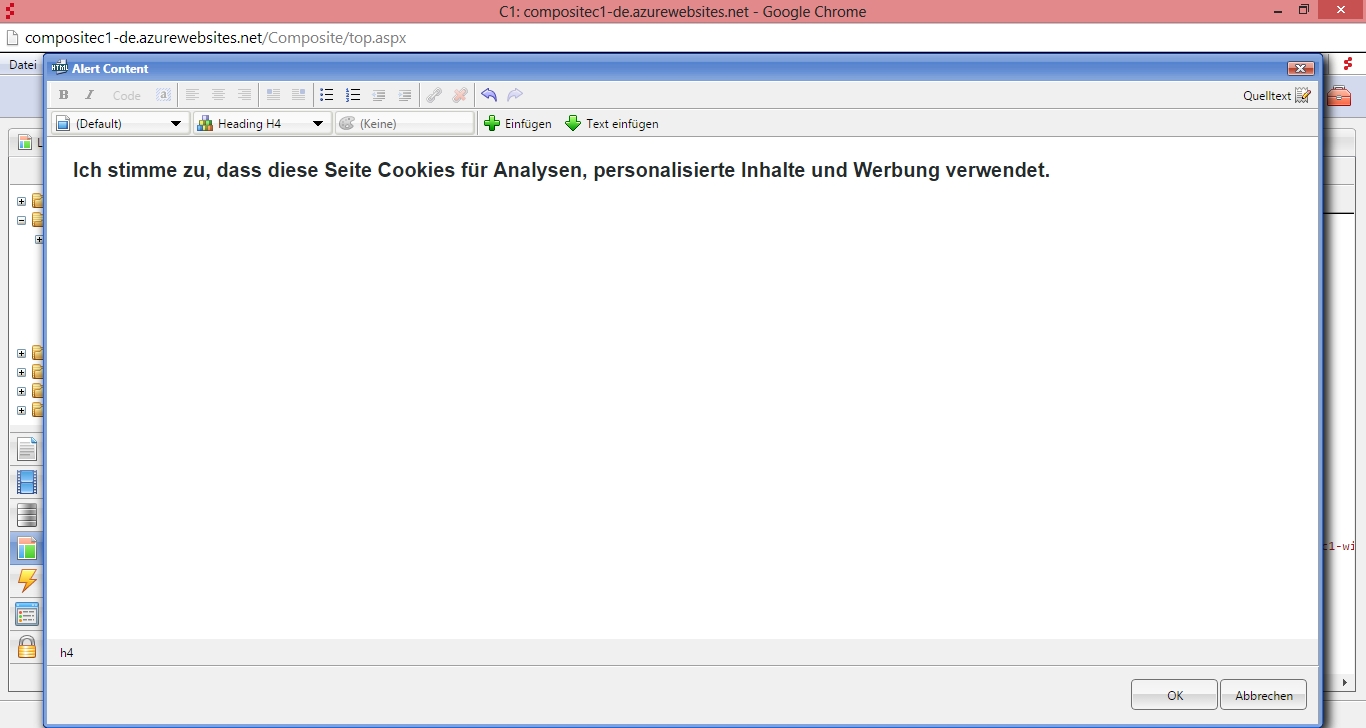Click Text einfügen paste button
Screen dimensions: 1366x728
tap(612, 123)
